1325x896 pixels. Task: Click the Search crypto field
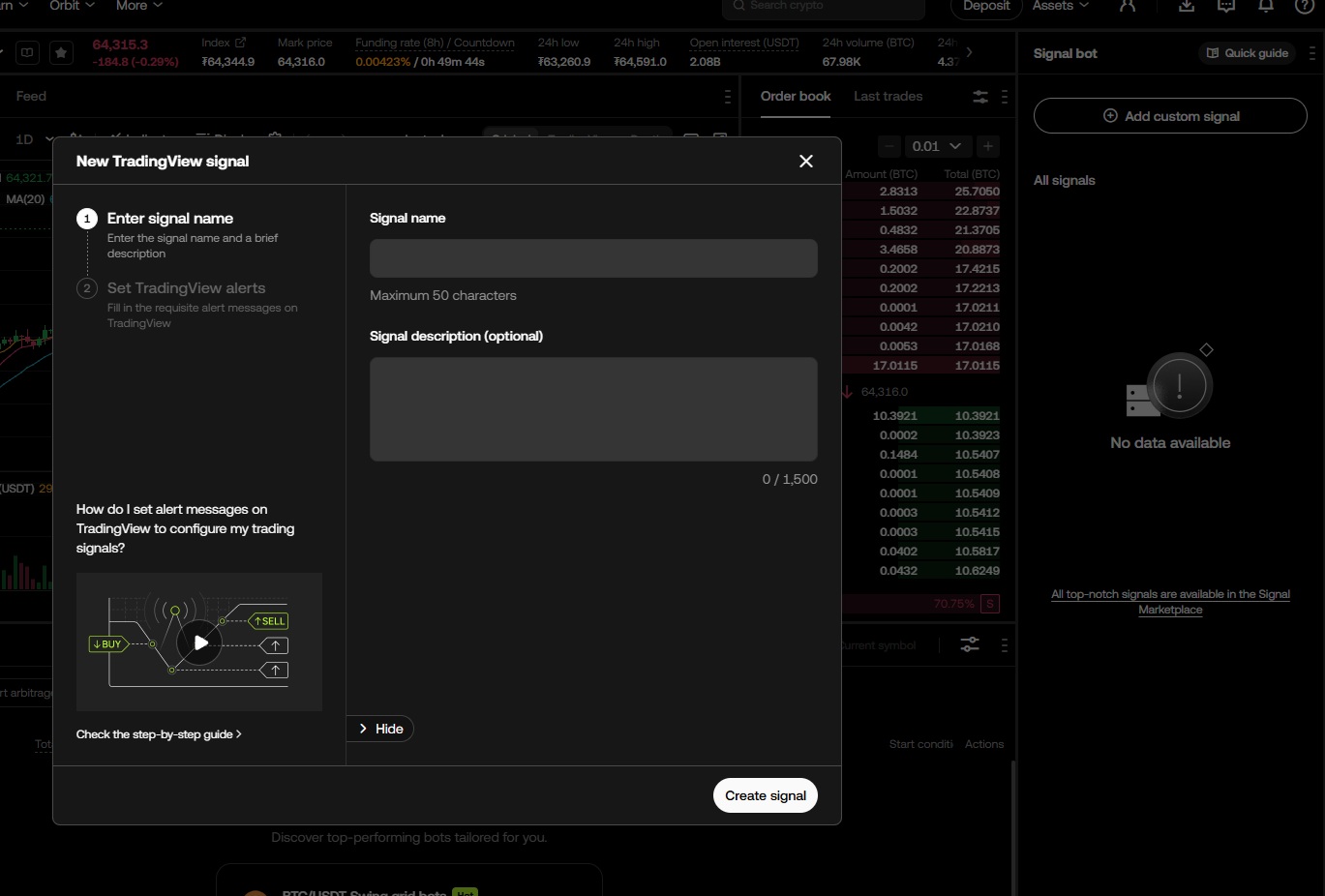tap(824, 7)
